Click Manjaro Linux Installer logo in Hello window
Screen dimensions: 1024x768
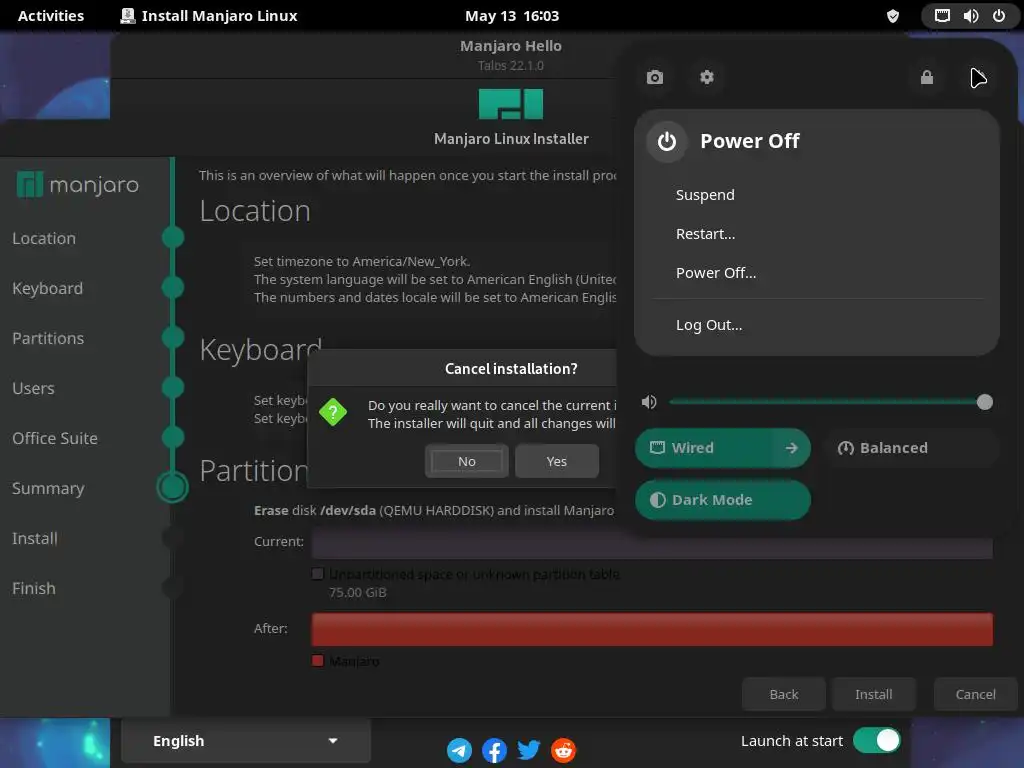pos(511,104)
